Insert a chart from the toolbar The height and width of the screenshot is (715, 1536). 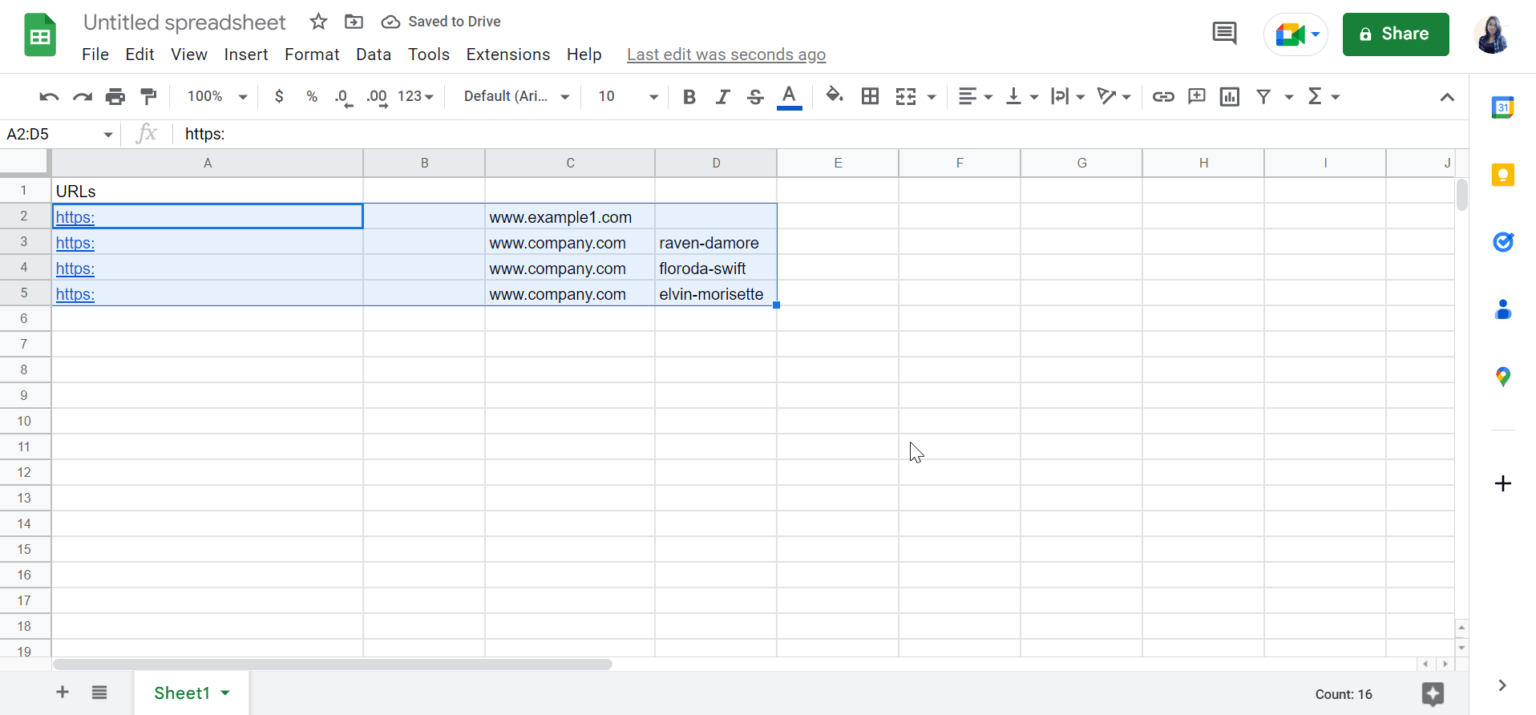pyautogui.click(x=1229, y=96)
